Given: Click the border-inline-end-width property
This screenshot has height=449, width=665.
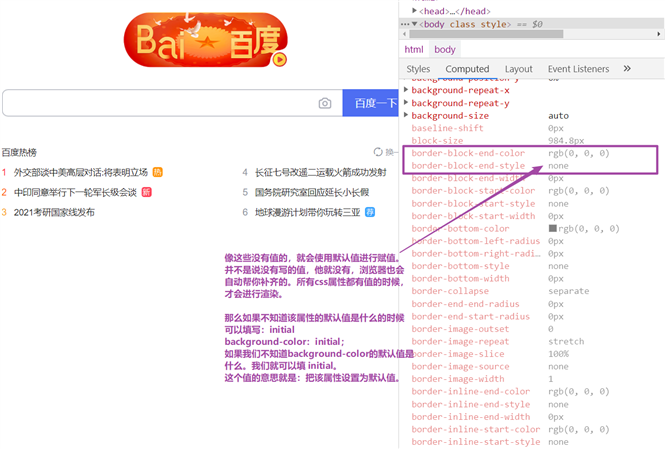Looking at the screenshot, I should (470, 417).
